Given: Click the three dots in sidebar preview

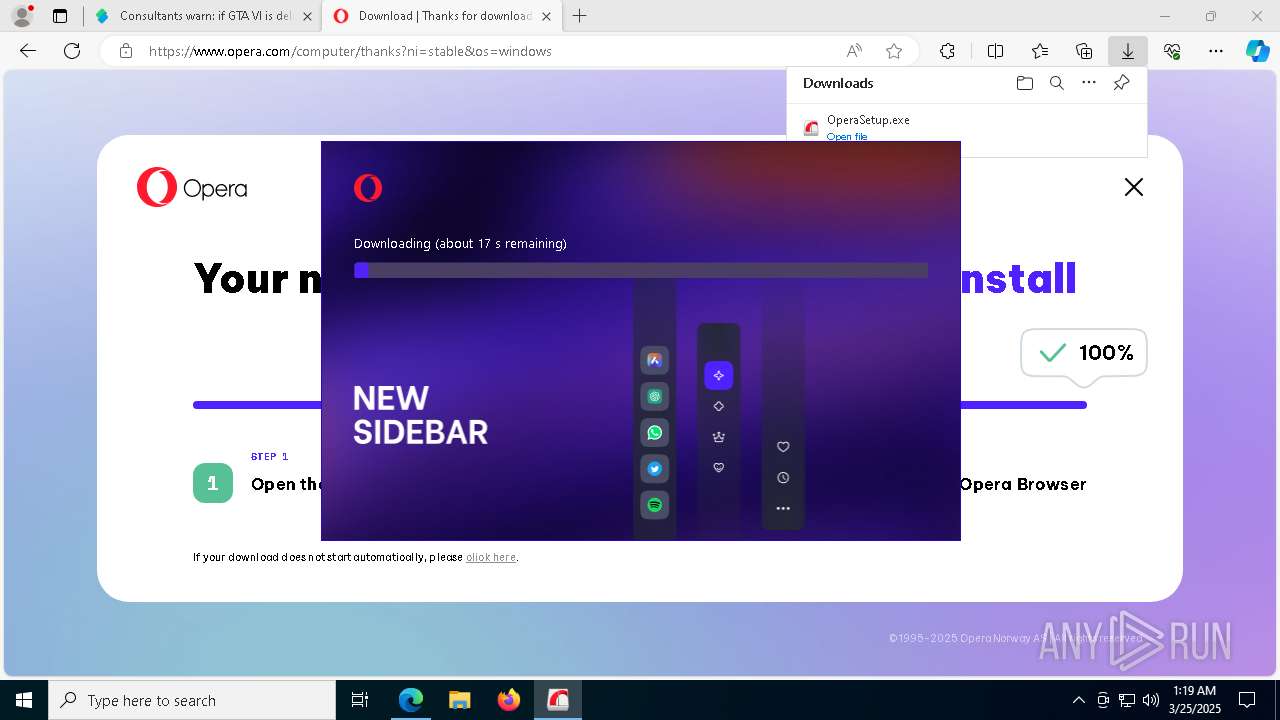Looking at the screenshot, I should coord(783,508).
